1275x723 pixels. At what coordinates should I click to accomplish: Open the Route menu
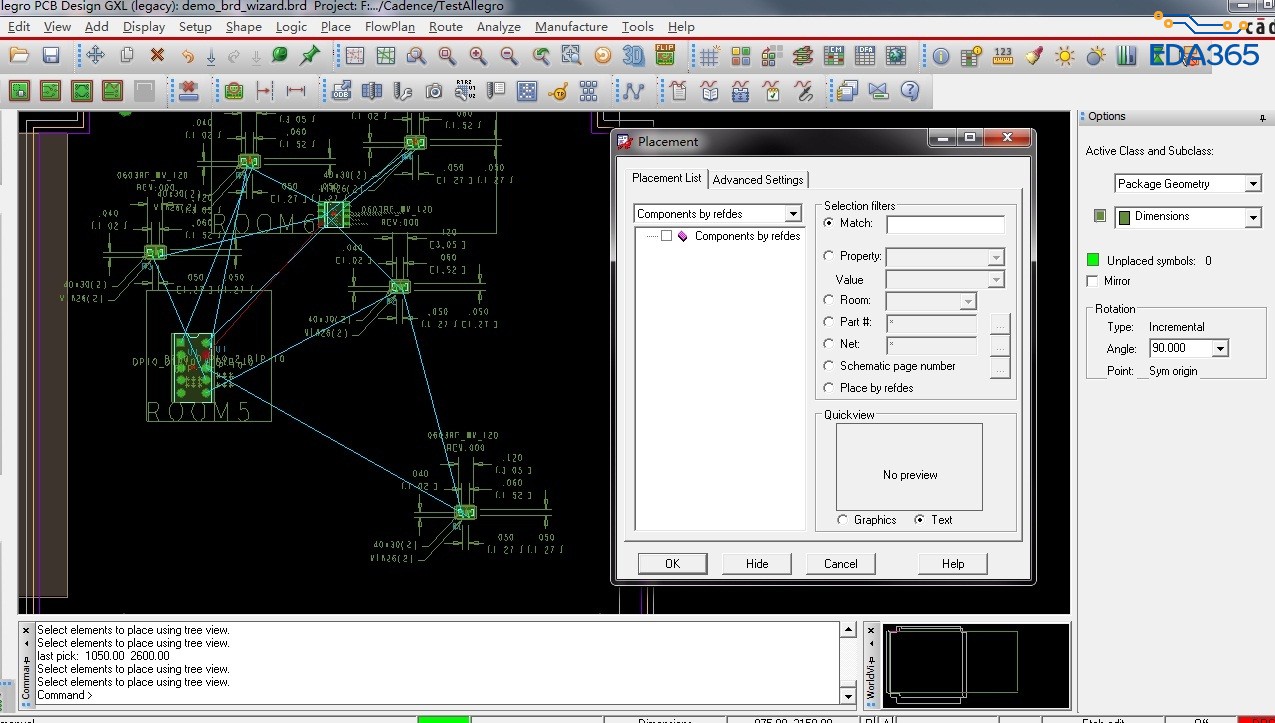click(445, 27)
